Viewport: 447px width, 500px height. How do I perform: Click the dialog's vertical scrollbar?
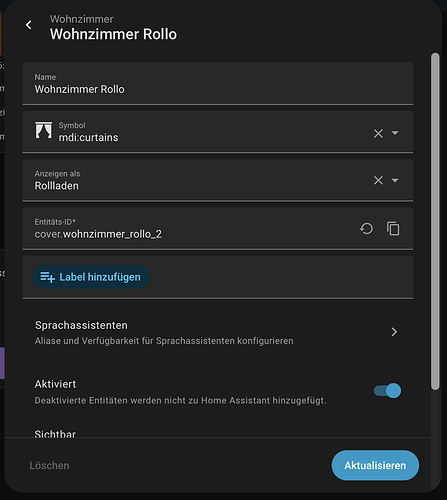[435, 221]
